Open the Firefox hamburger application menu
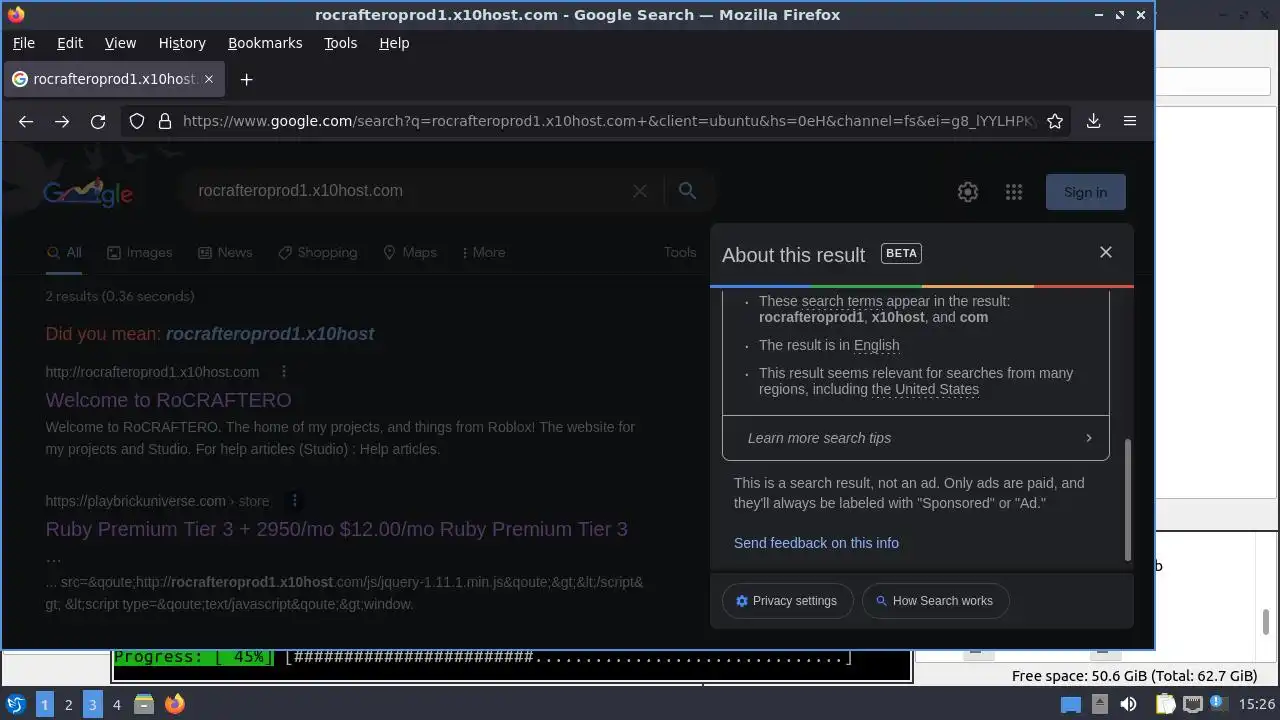The height and width of the screenshot is (720, 1280). [1130, 121]
